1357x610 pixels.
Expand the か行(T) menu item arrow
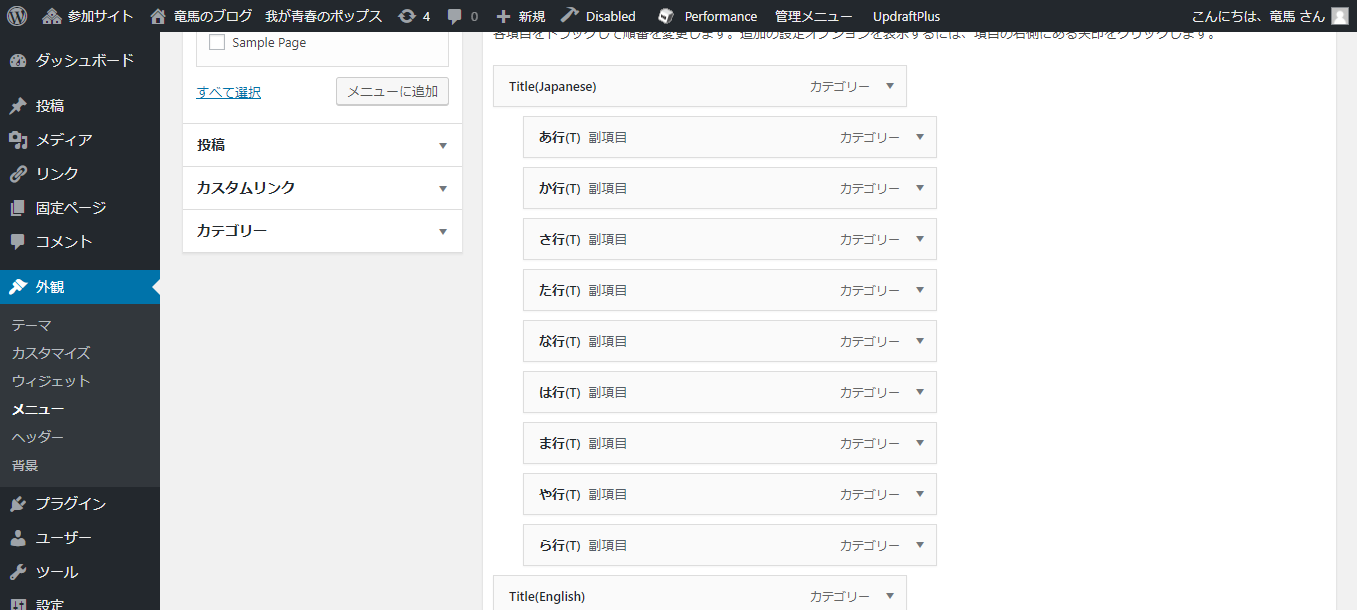pos(920,188)
